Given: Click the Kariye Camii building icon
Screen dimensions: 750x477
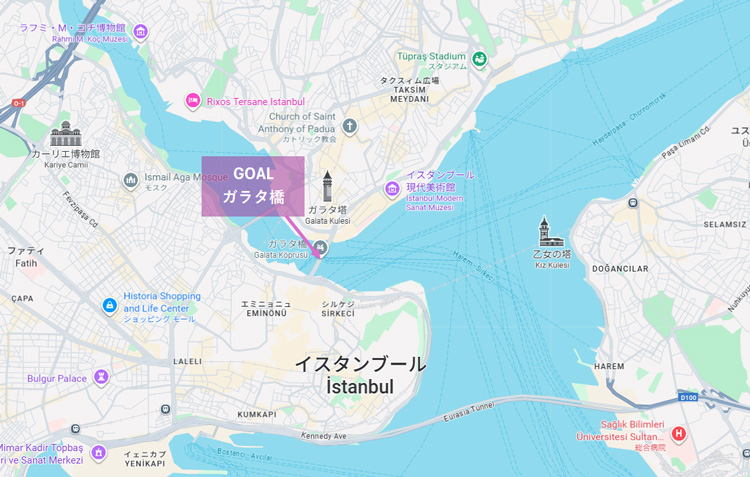Looking at the screenshot, I should coord(66,133).
